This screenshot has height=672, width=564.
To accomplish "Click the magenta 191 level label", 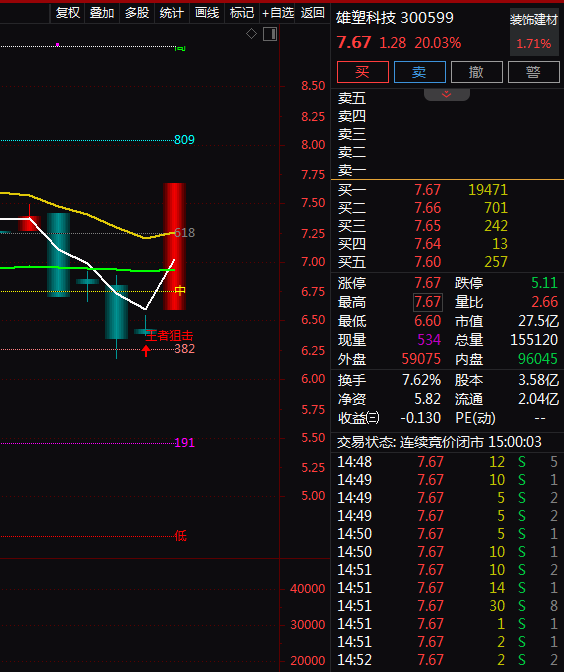I will coord(185,443).
